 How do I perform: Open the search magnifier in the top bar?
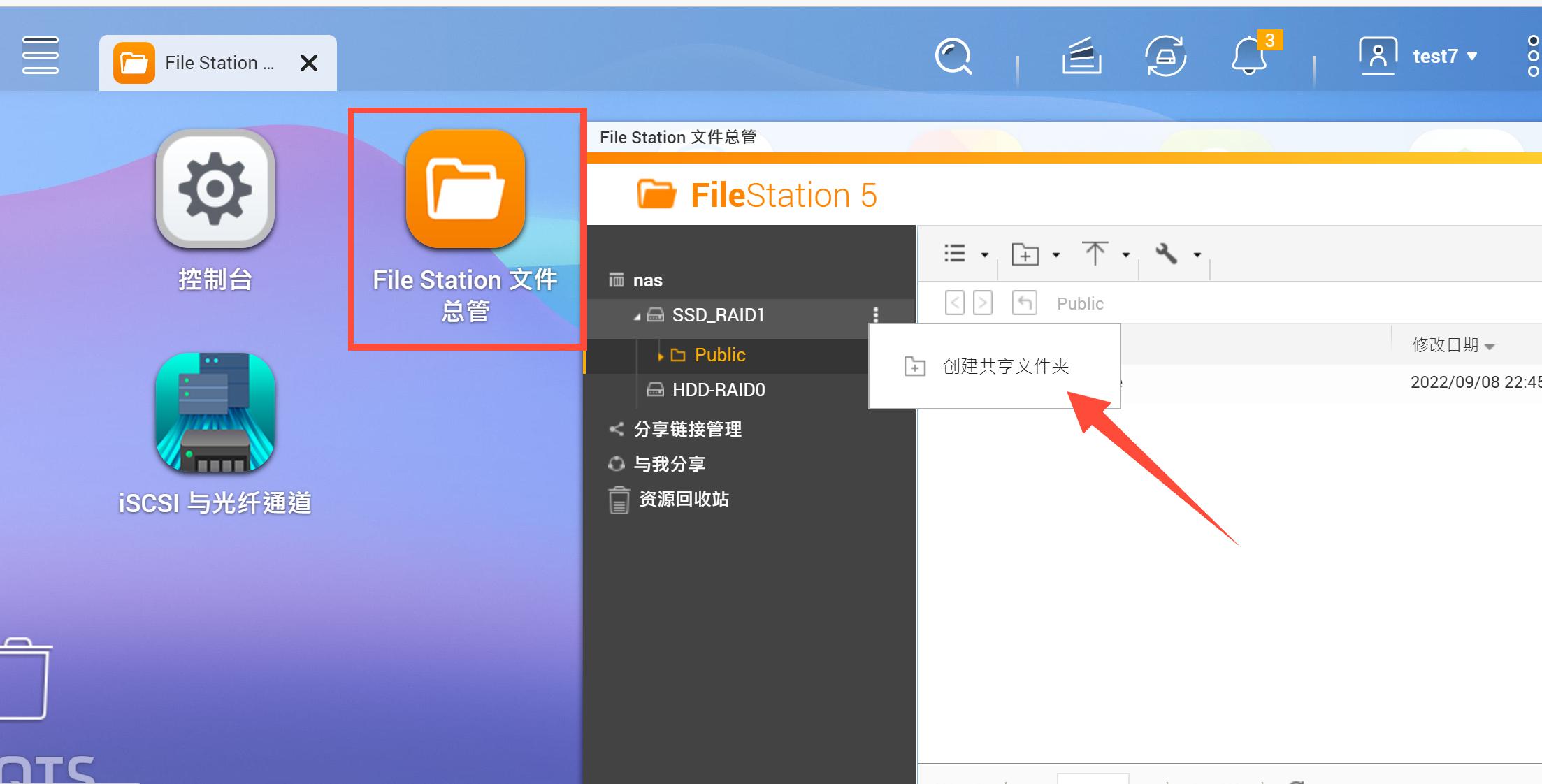click(953, 56)
